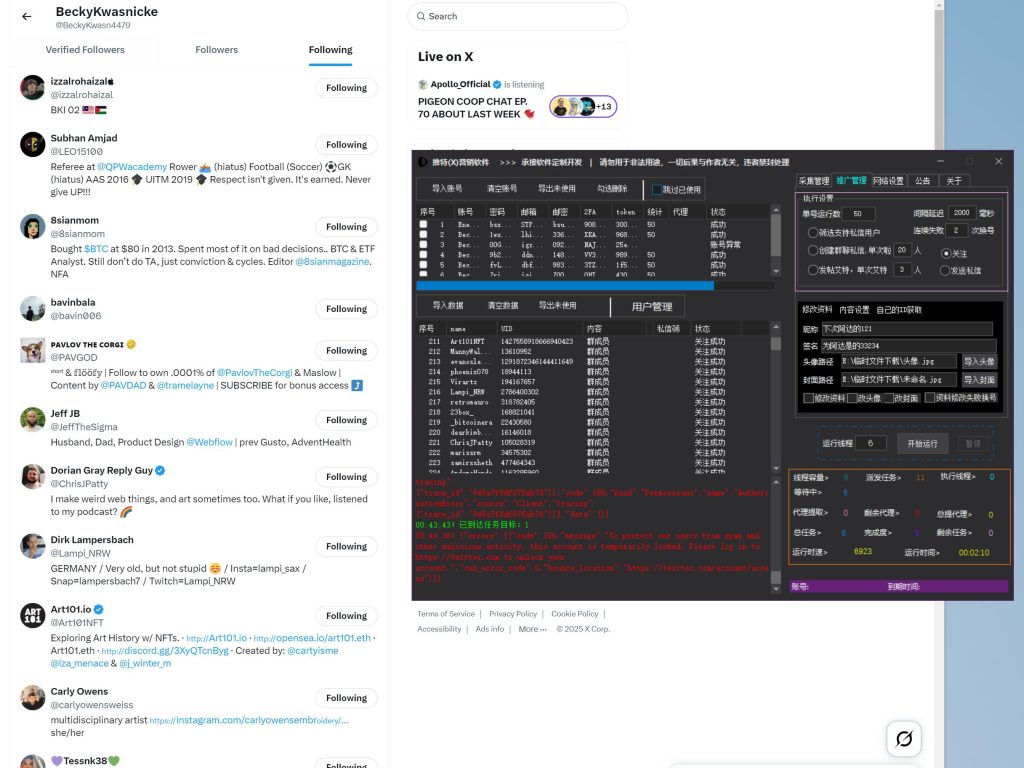Enable the 修改资料 checkbox
Screen dimensions: 1024x768
point(808,398)
